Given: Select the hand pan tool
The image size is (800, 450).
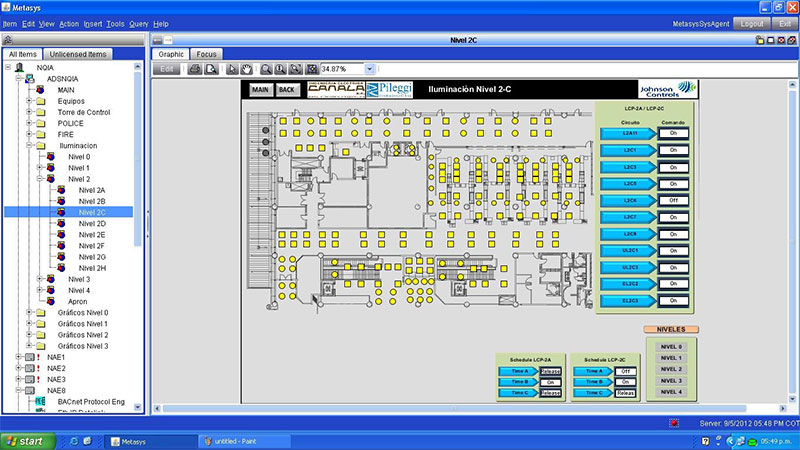Looking at the screenshot, I should (x=246, y=69).
